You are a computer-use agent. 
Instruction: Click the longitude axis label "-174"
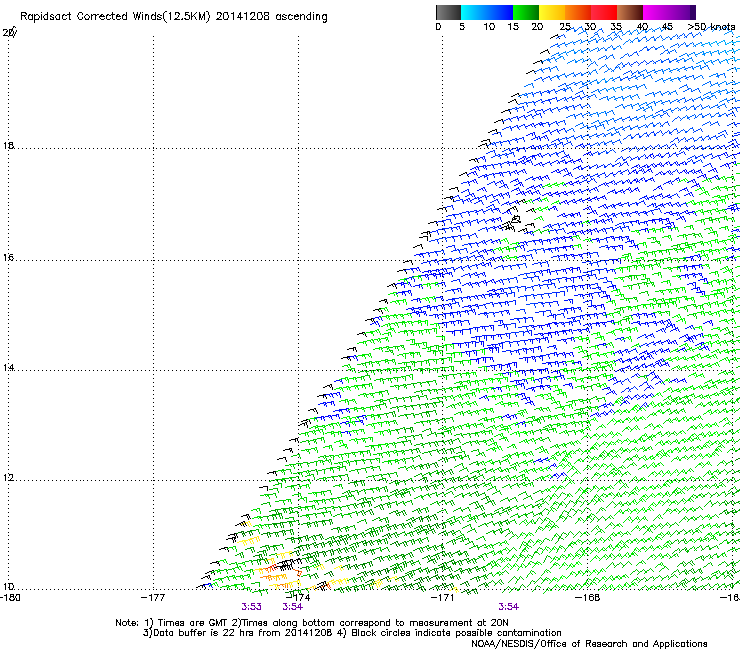(299, 598)
